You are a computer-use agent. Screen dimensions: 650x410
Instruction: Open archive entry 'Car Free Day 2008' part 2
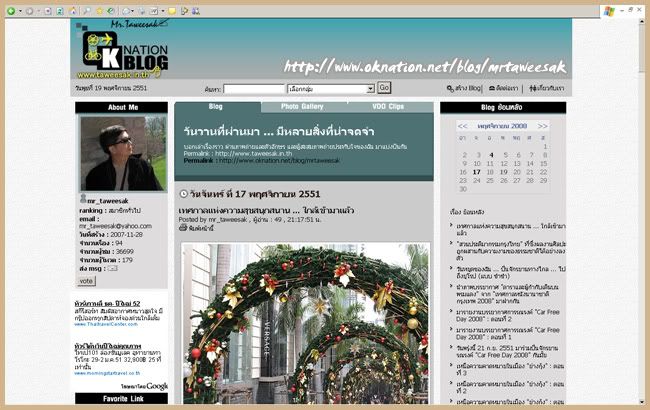tap(507, 315)
